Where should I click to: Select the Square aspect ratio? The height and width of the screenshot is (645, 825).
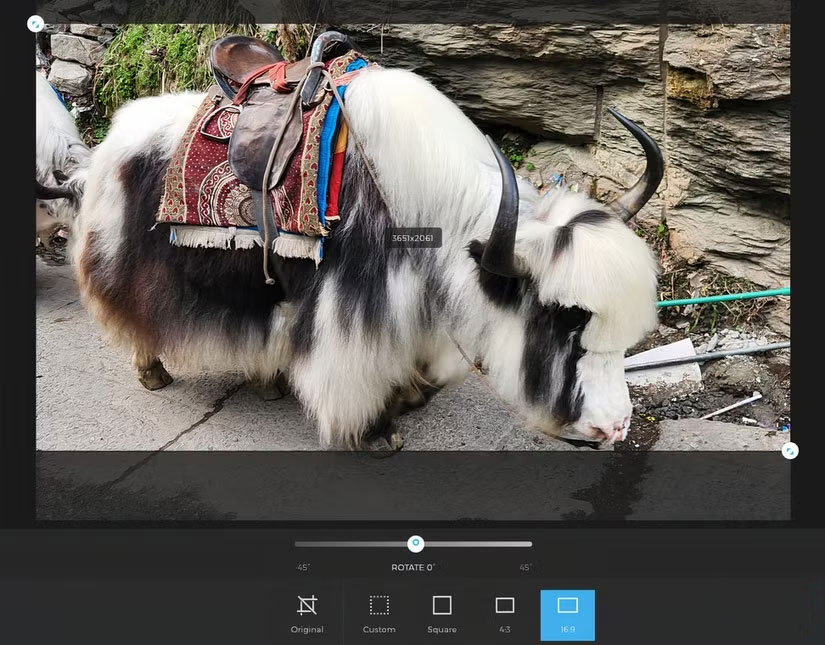442,605
